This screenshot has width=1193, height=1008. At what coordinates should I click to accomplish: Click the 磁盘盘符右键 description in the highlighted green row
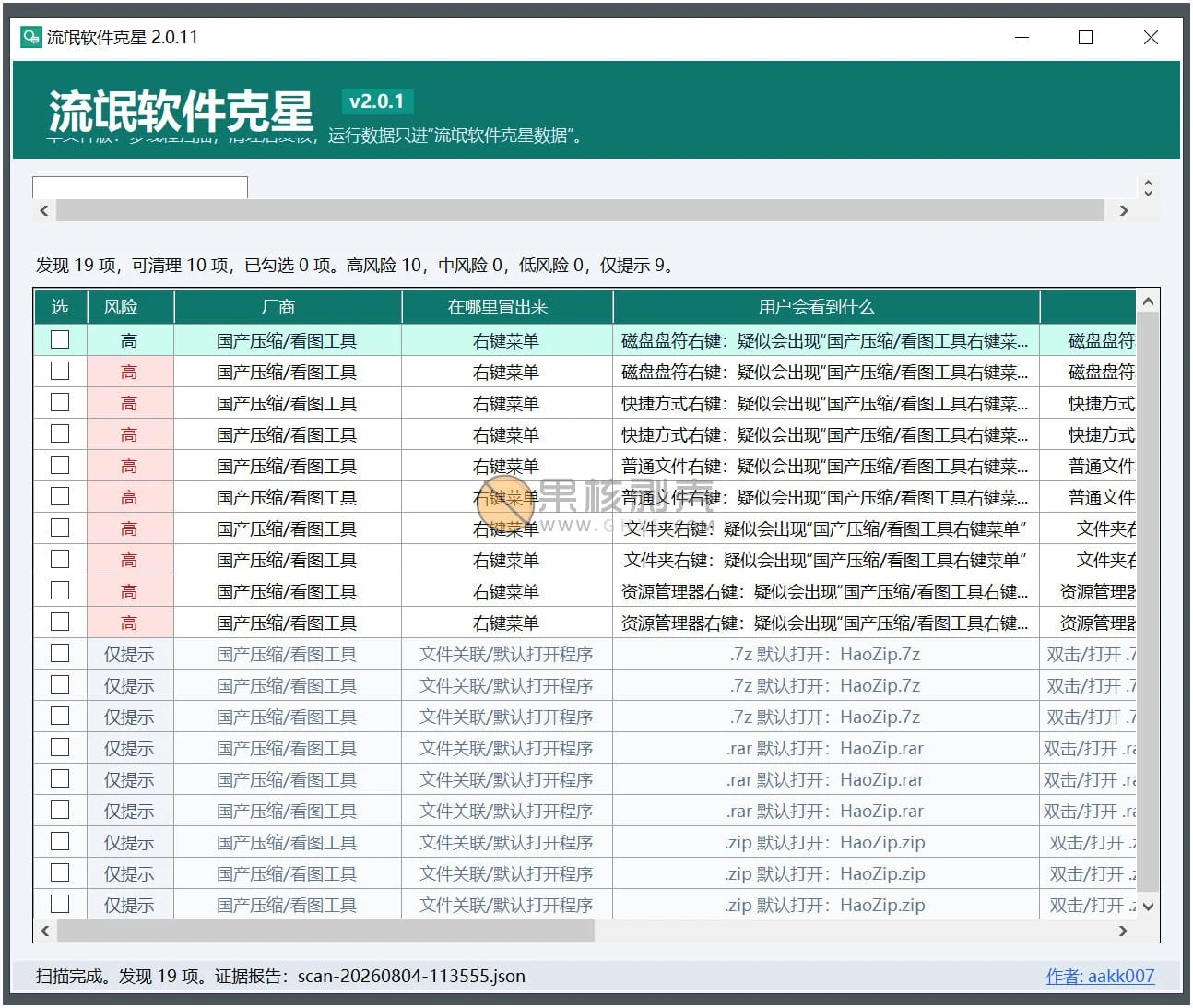825,340
